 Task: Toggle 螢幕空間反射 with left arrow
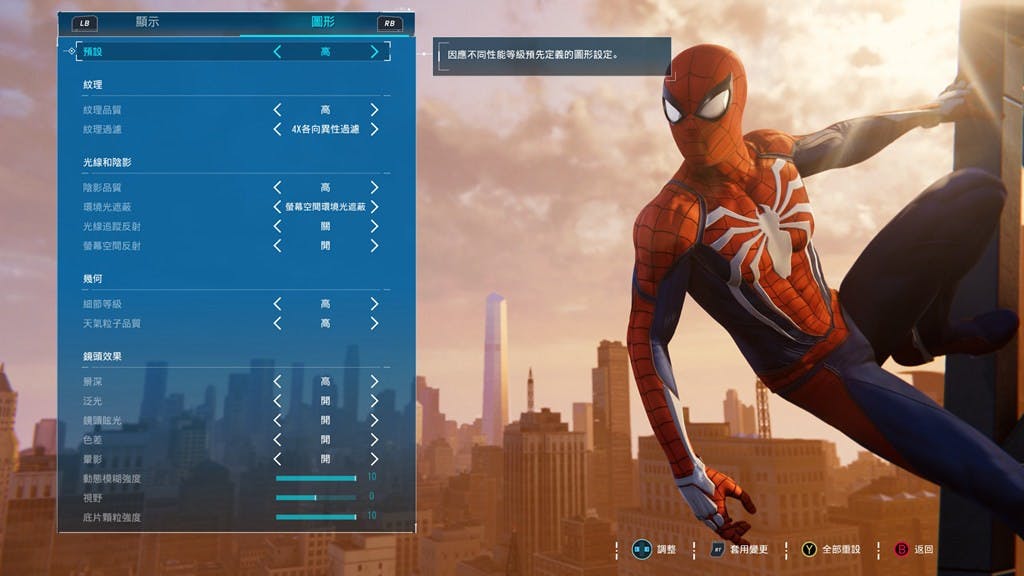pos(278,246)
